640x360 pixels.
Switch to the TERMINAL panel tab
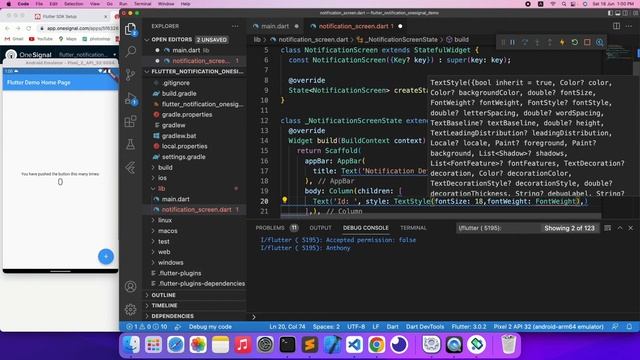[x=413, y=228]
